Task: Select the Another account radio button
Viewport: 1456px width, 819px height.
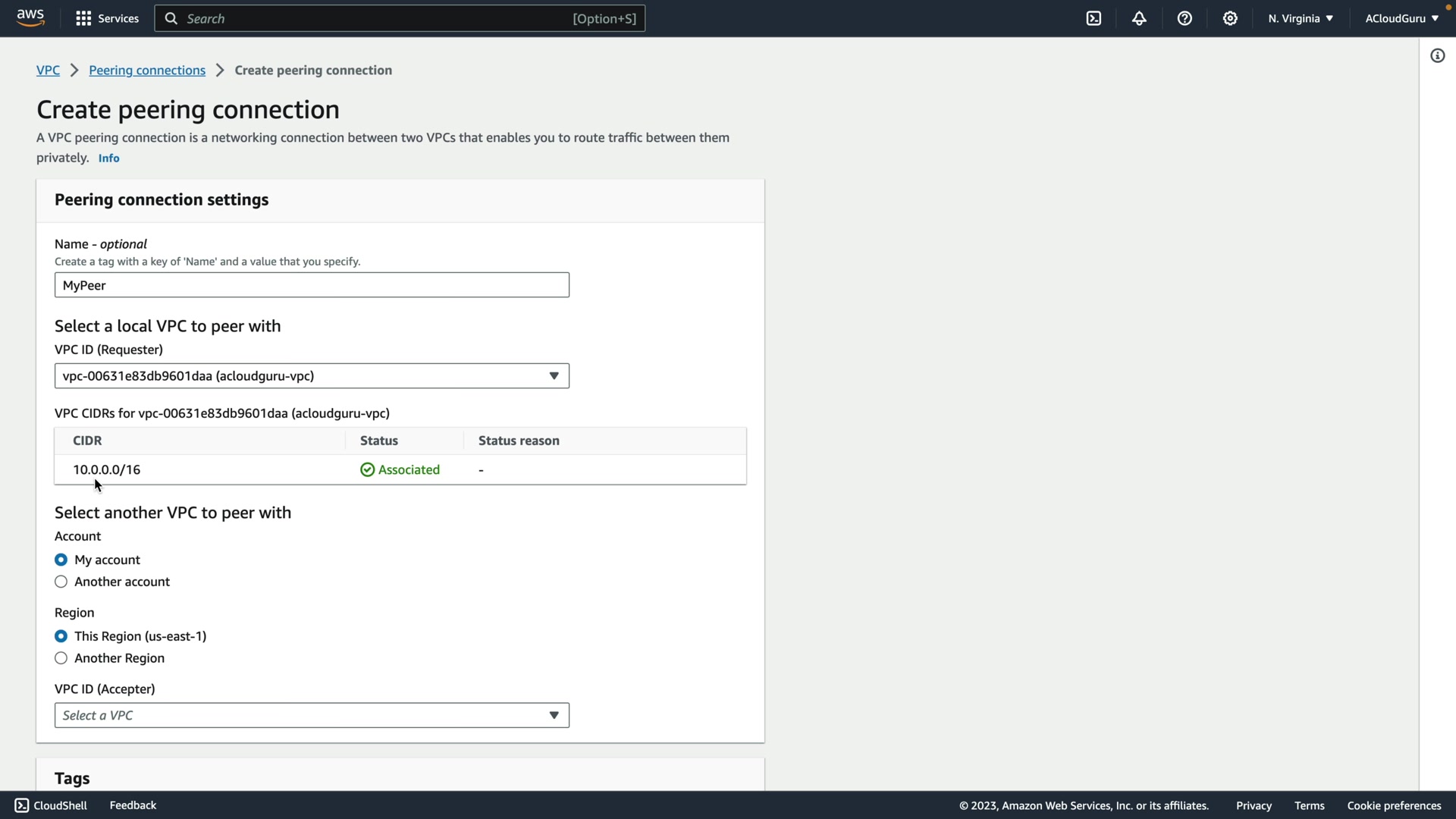Action: point(61,582)
